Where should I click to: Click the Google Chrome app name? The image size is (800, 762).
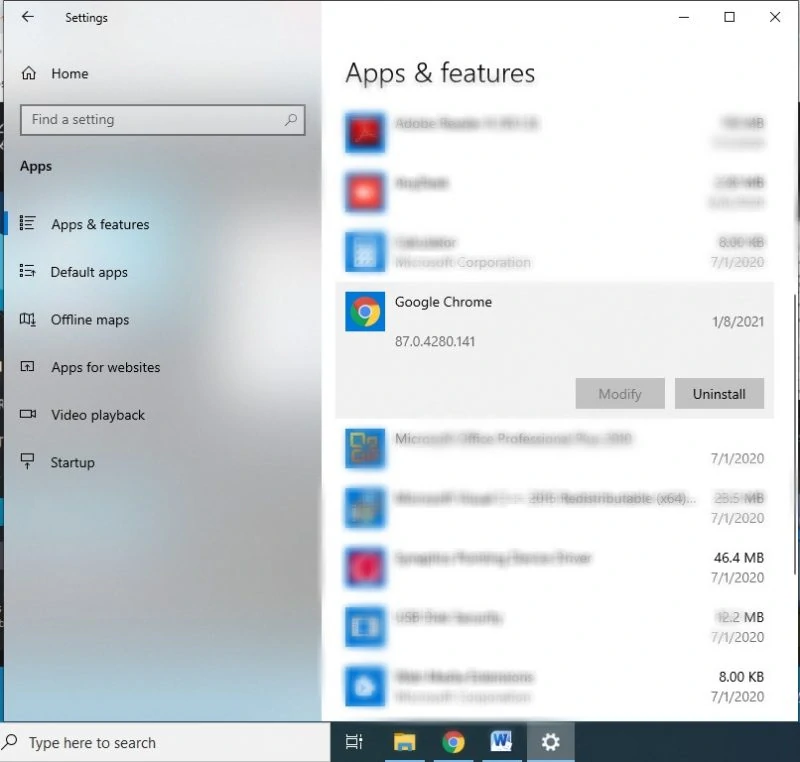click(x=443, y=302)
